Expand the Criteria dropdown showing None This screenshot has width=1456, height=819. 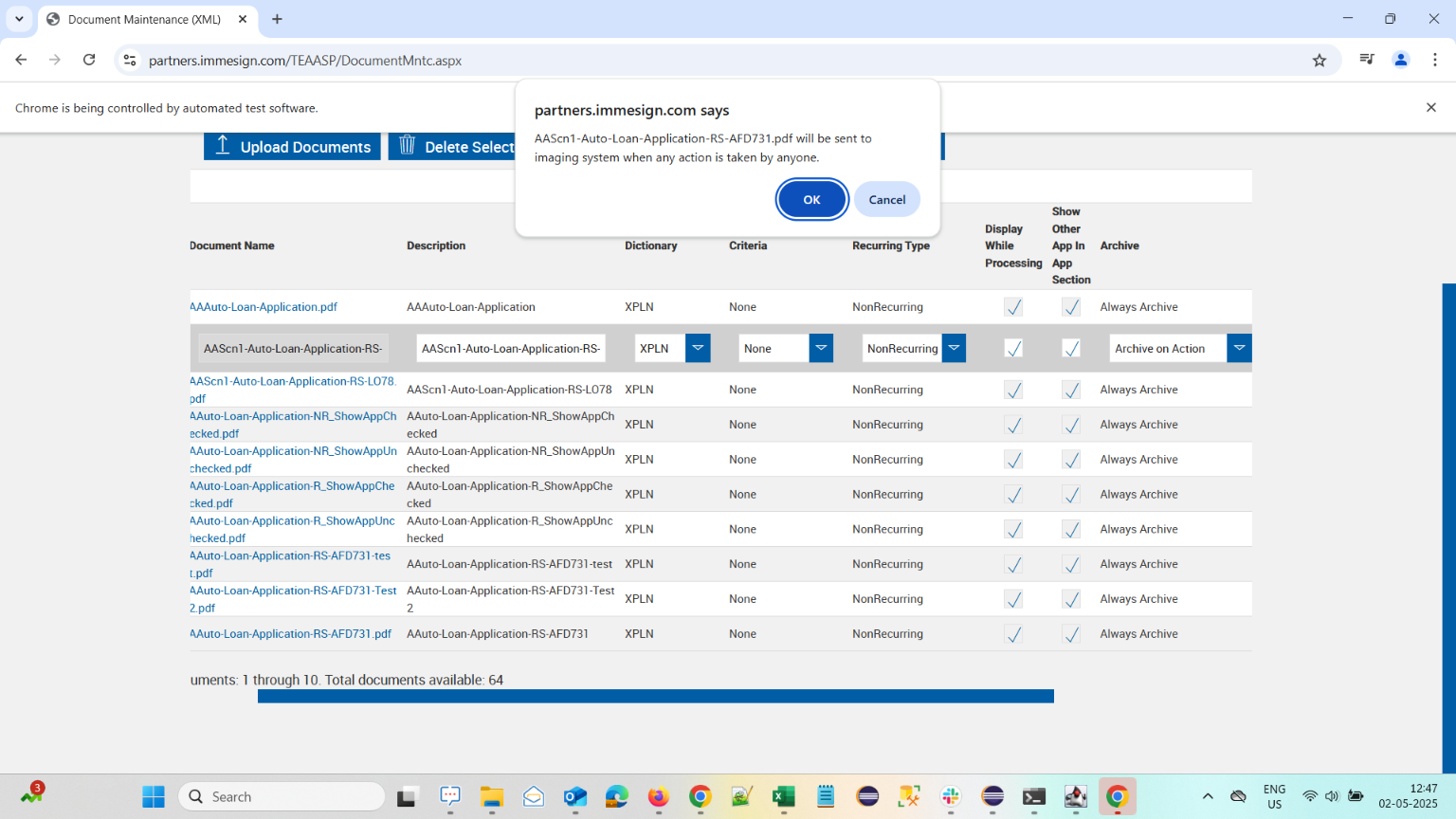(821, 348)
